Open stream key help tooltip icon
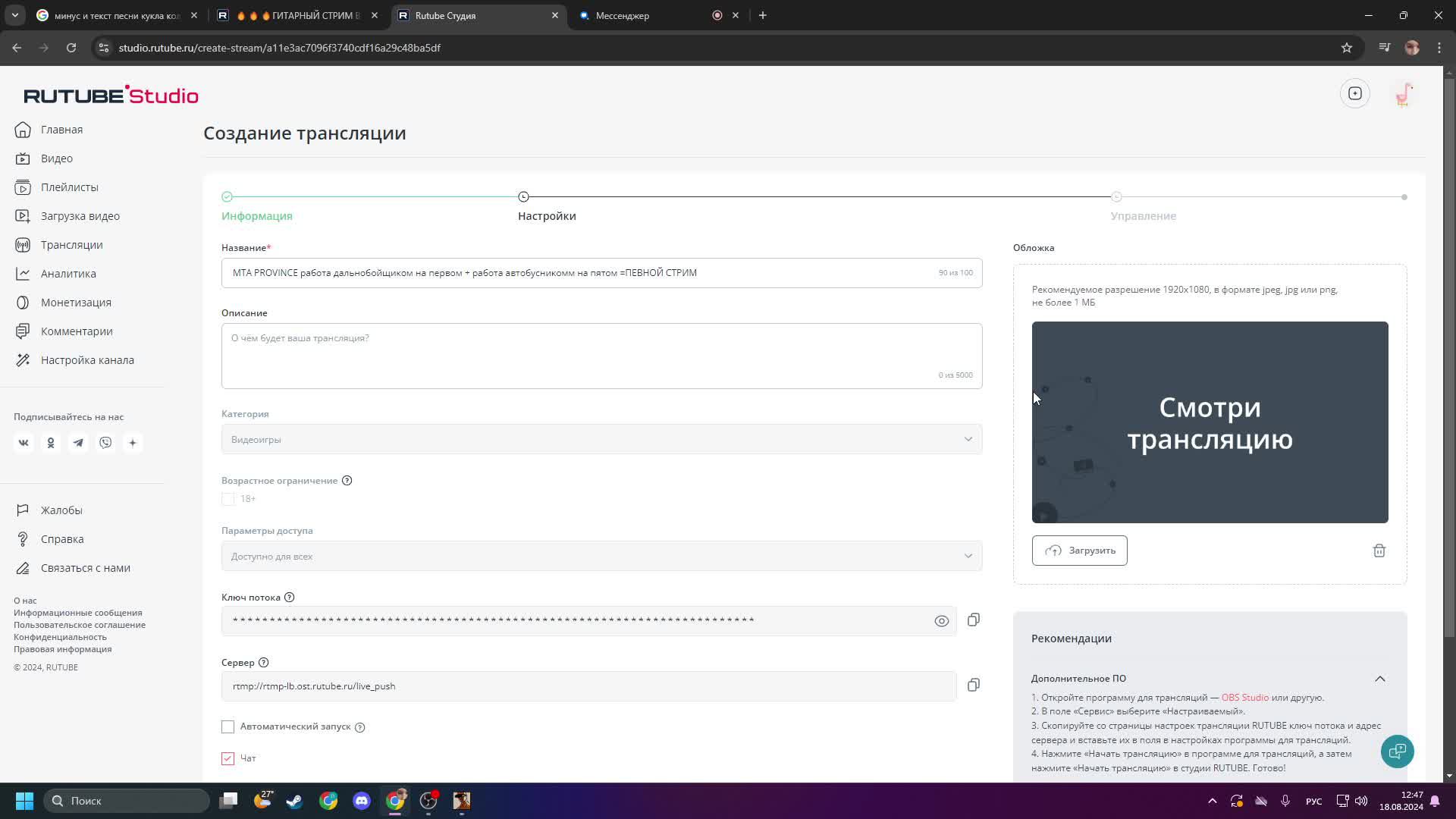The width and height of the screenshot is (1456, 819). point(289,598)
